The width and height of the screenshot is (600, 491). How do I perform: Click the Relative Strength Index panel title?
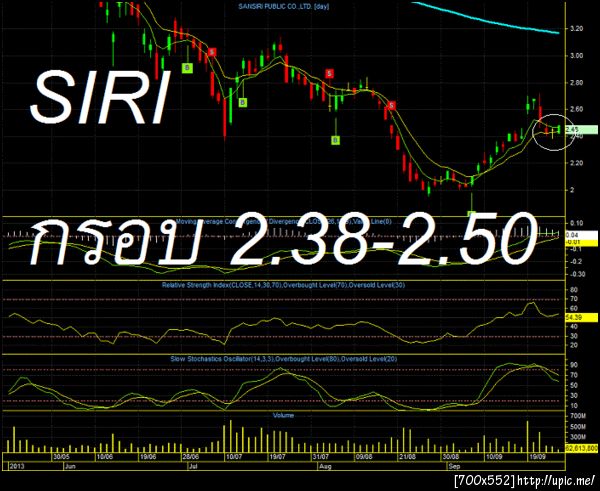click(x=284, y=285)
